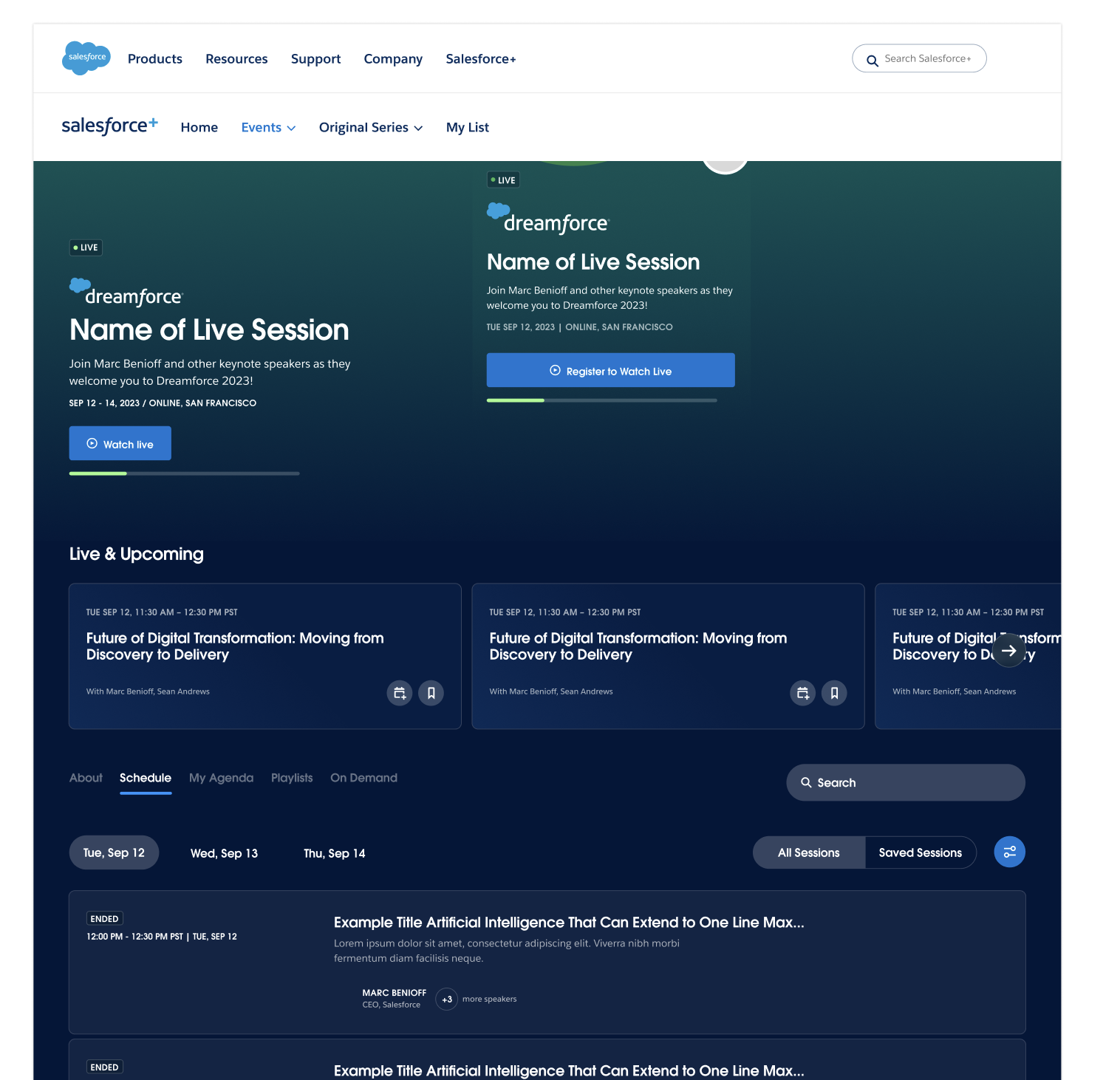
Task: Click the Dreamforce logo above Watch live
Action: point(126,293)
